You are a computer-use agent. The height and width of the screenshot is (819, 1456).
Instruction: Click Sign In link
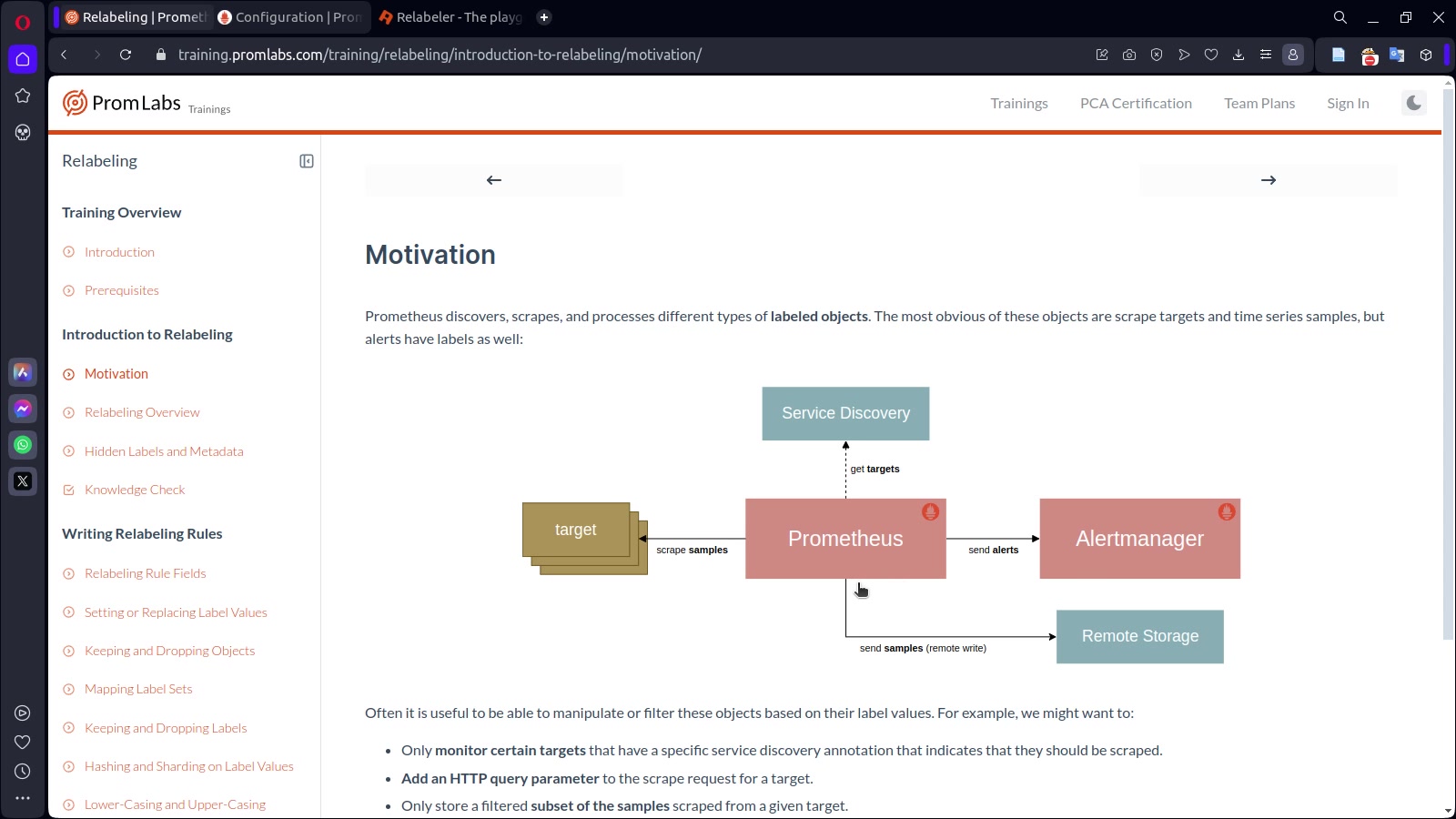point(1348,104)
